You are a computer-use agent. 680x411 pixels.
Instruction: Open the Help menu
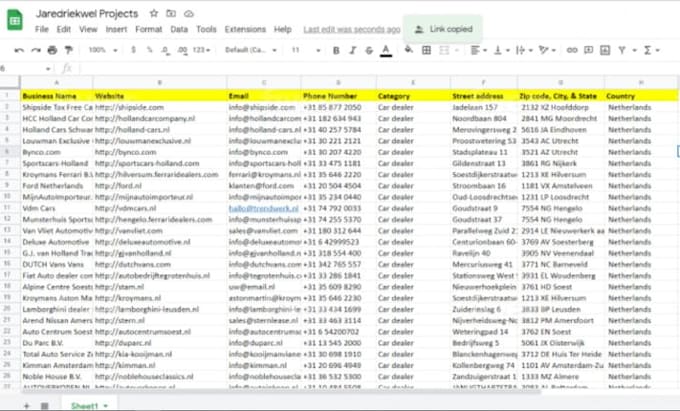282,29
